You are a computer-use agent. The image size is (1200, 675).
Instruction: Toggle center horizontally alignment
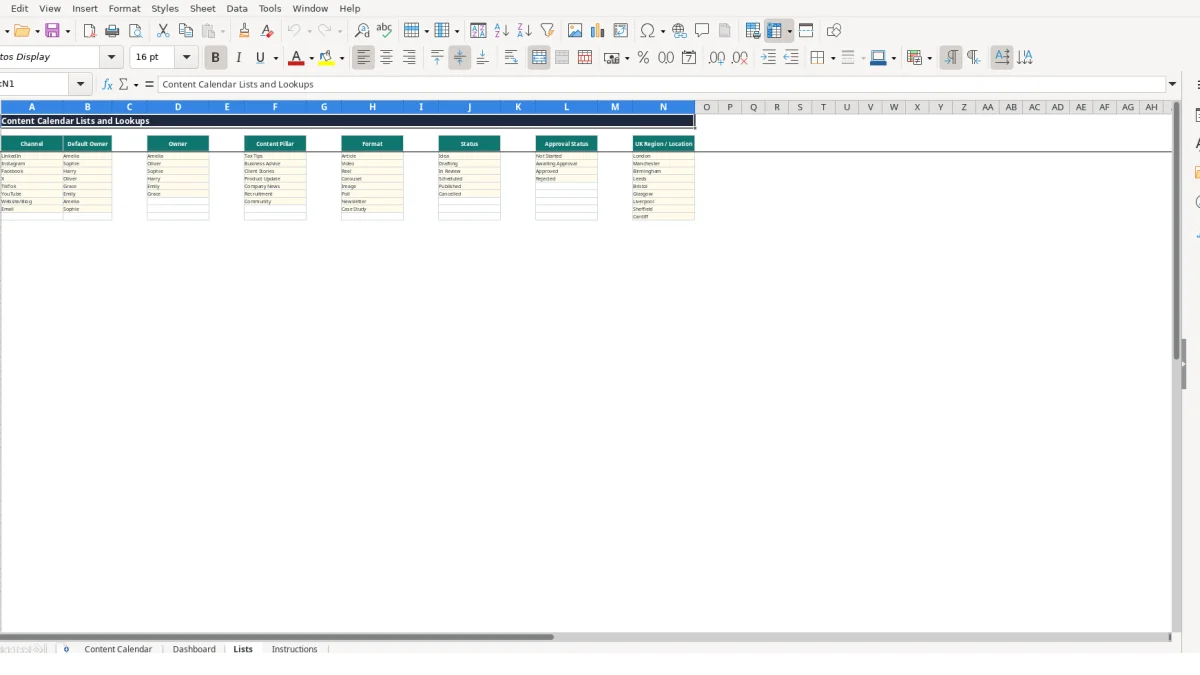[x=386, y=58]
